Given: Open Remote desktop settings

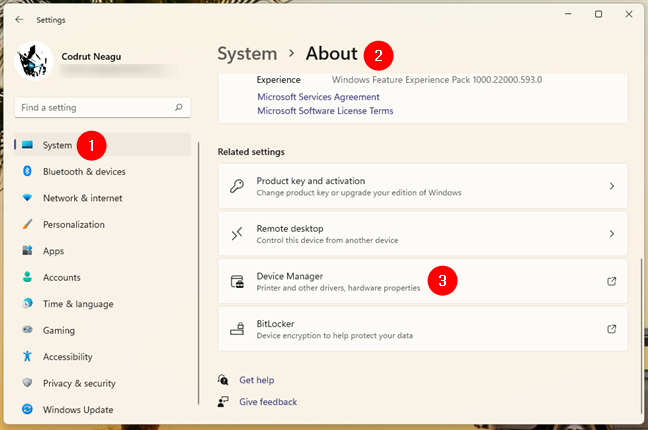Looking at the screenshot, I should tap(423, 234).
